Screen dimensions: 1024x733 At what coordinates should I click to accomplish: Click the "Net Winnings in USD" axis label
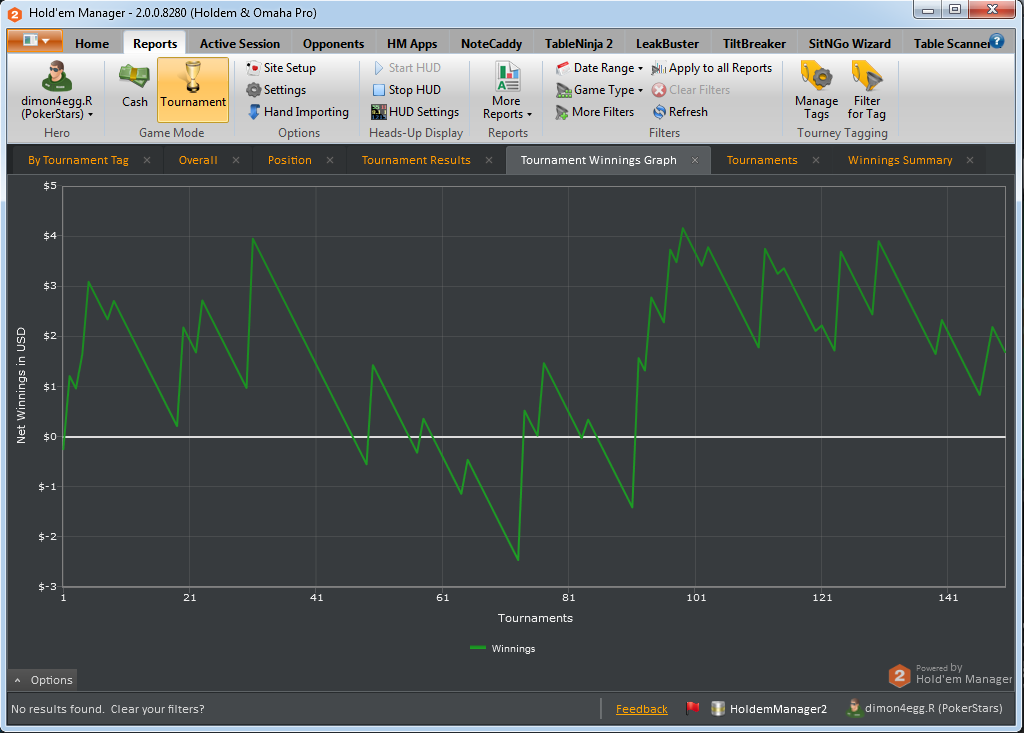(21, 385)
